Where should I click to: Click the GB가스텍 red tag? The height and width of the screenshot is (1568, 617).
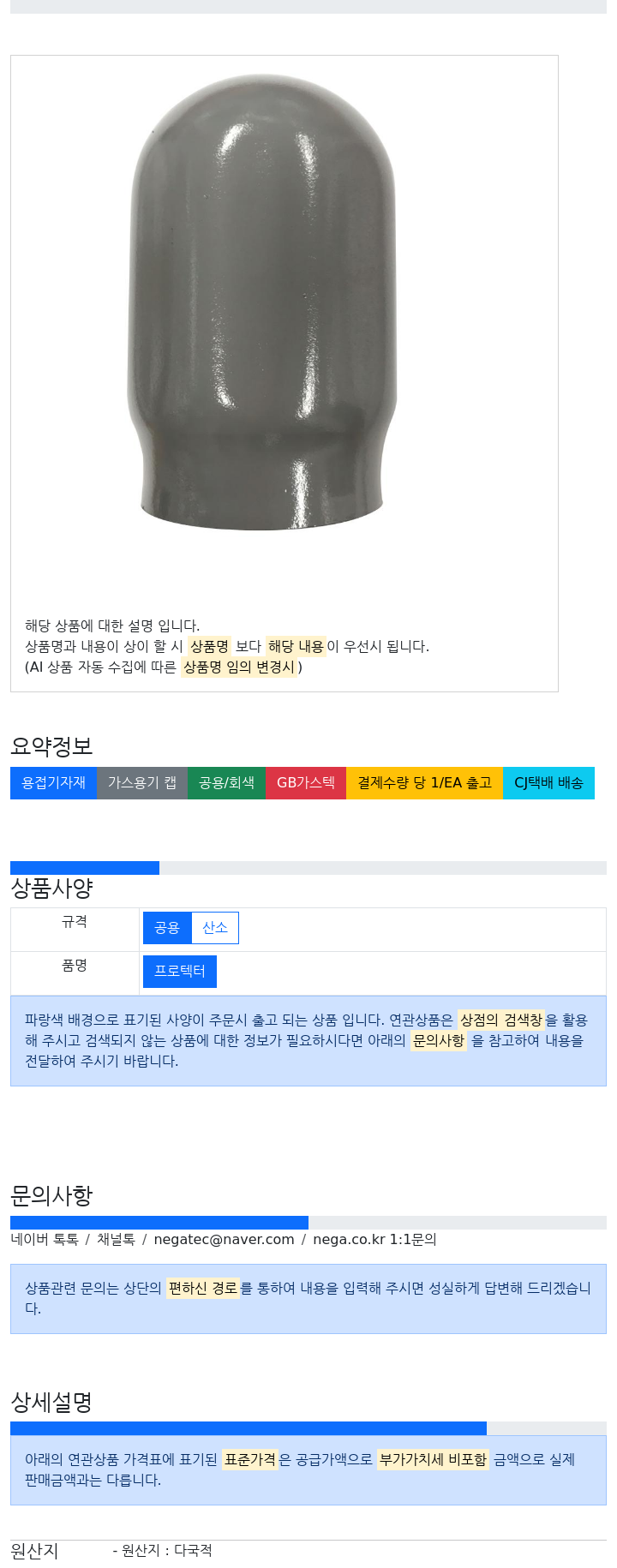(x=306, y=783)
